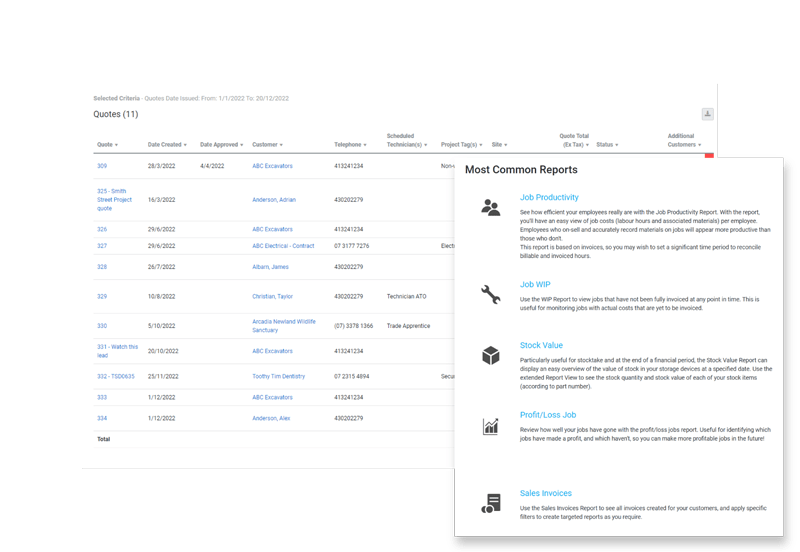
Task: Click the Job Productivity people icon
Action: (490, 207)
